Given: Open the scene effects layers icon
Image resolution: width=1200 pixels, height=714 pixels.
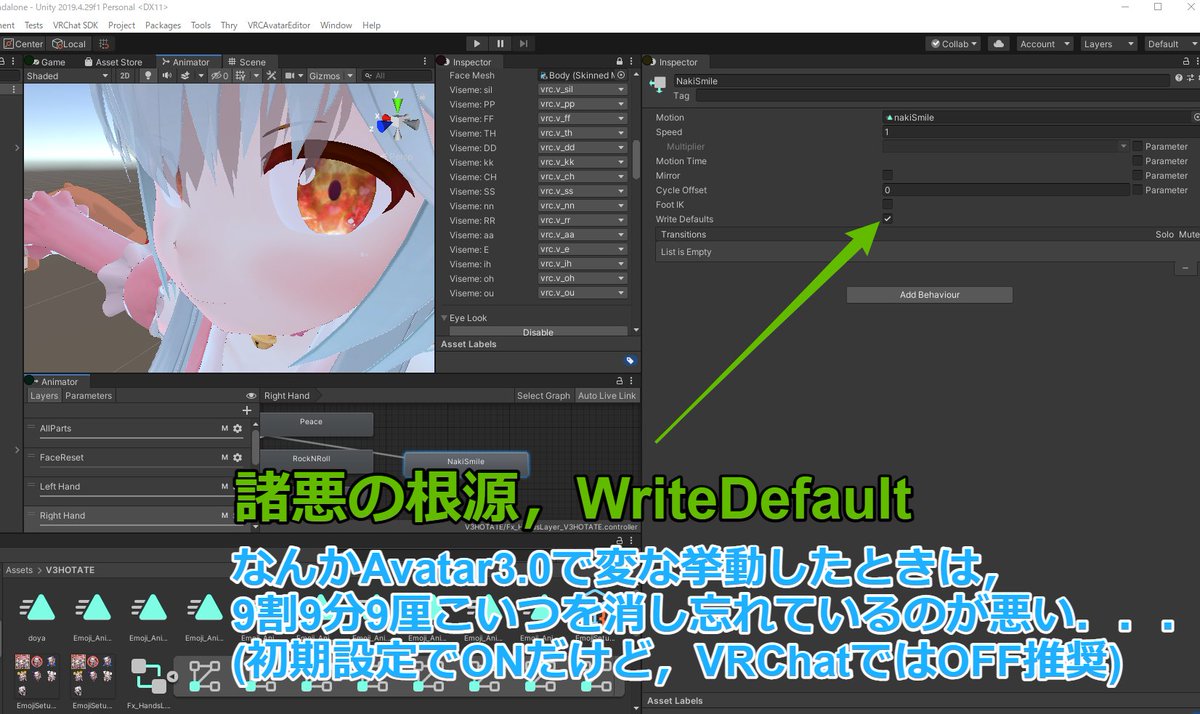Looking at the screenshot, I should click(187, 76).
